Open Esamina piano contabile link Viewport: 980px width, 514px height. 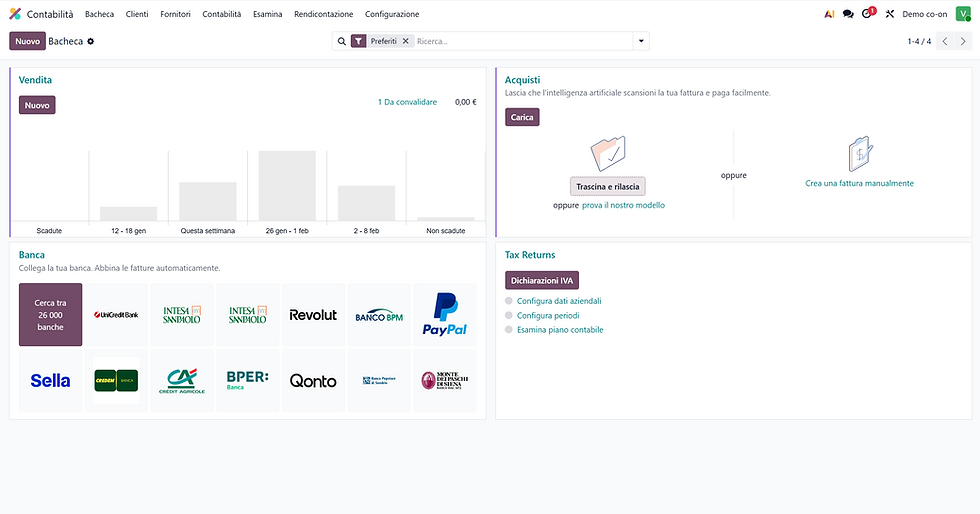560,330
